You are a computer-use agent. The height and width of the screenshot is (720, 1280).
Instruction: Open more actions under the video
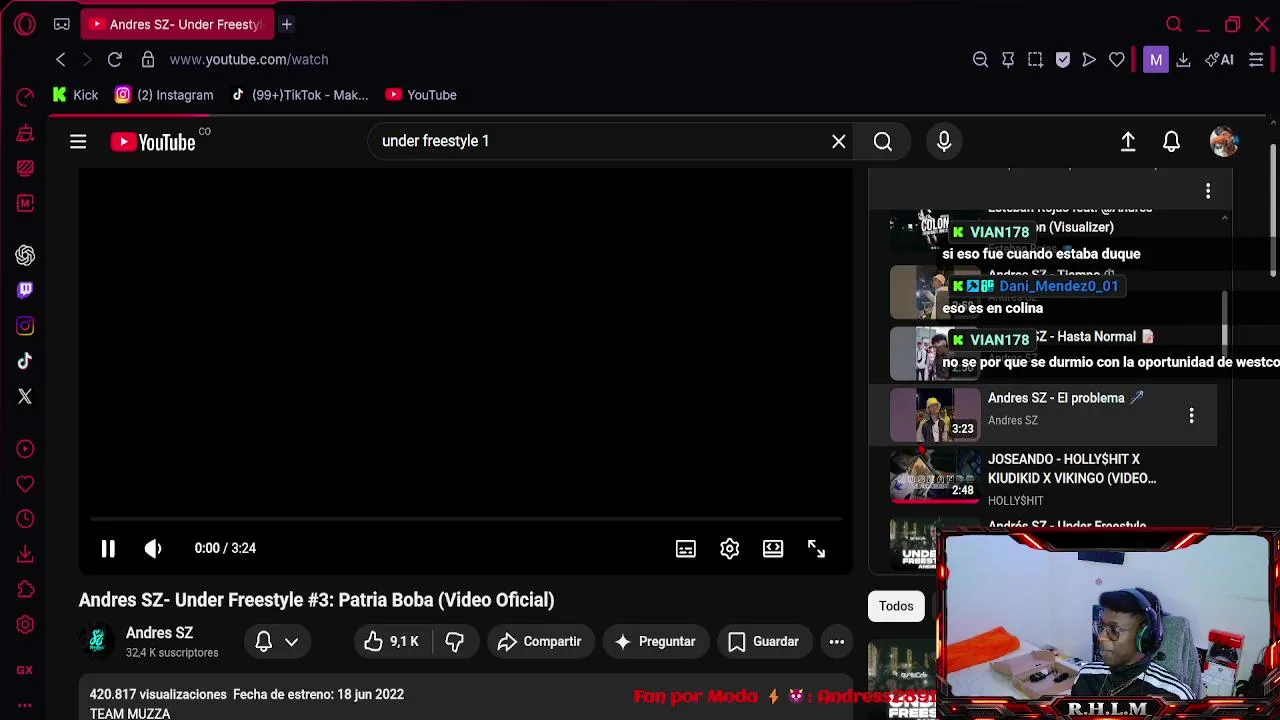click(837, 642)
